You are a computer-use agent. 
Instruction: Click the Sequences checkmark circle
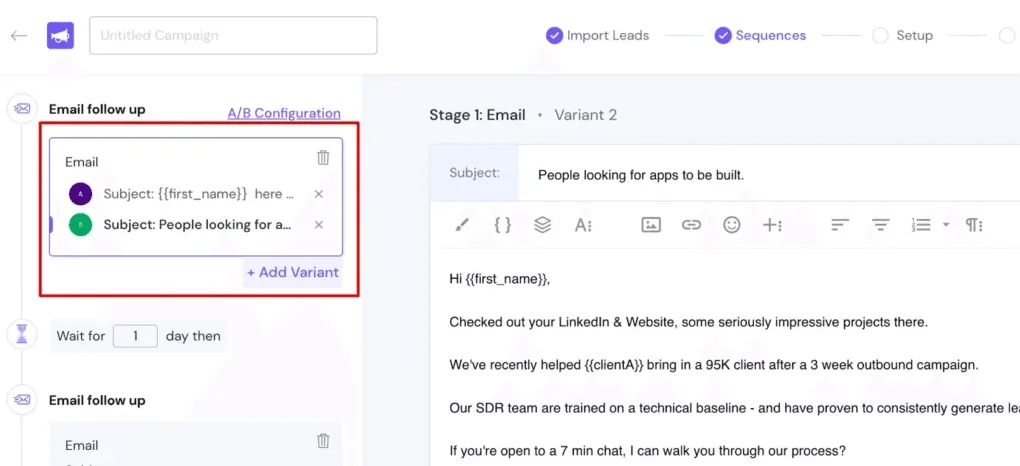pyautogui.click(x=723, y=35)
